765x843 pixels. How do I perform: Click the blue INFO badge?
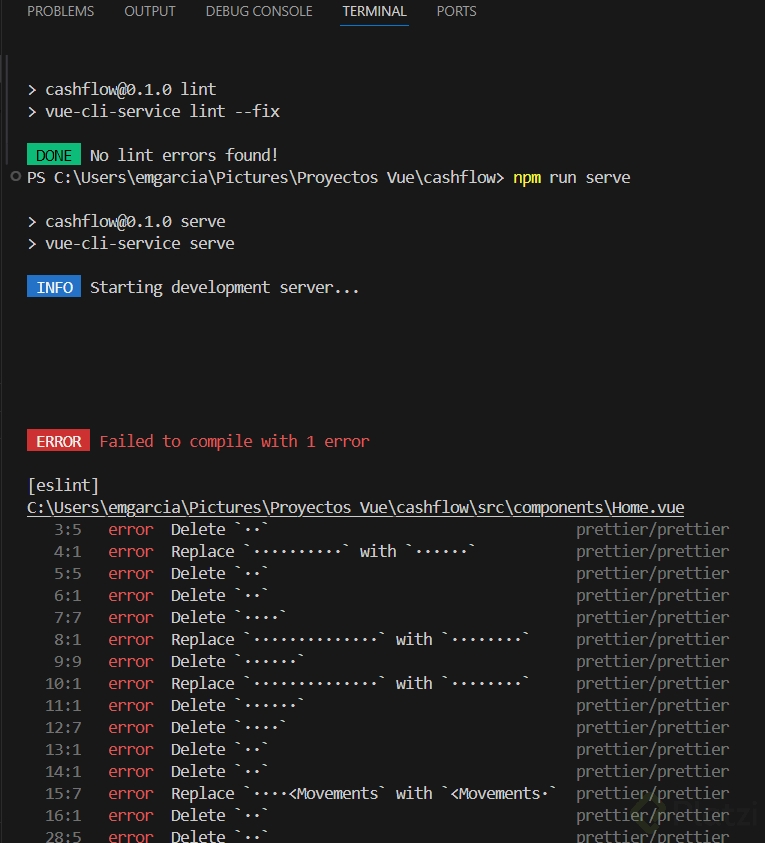54,288
